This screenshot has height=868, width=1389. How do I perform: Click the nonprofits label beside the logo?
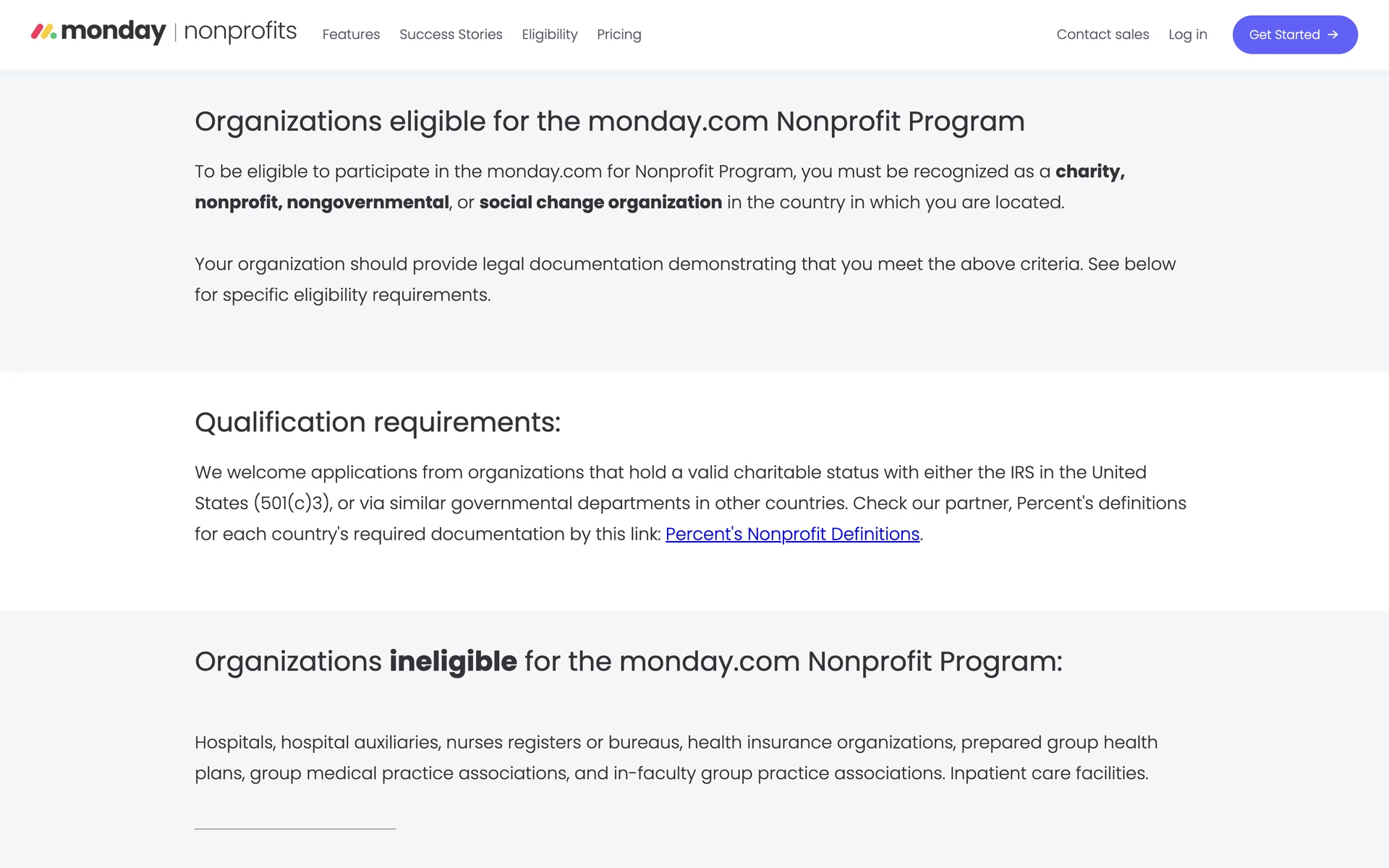tap(240, 32)
